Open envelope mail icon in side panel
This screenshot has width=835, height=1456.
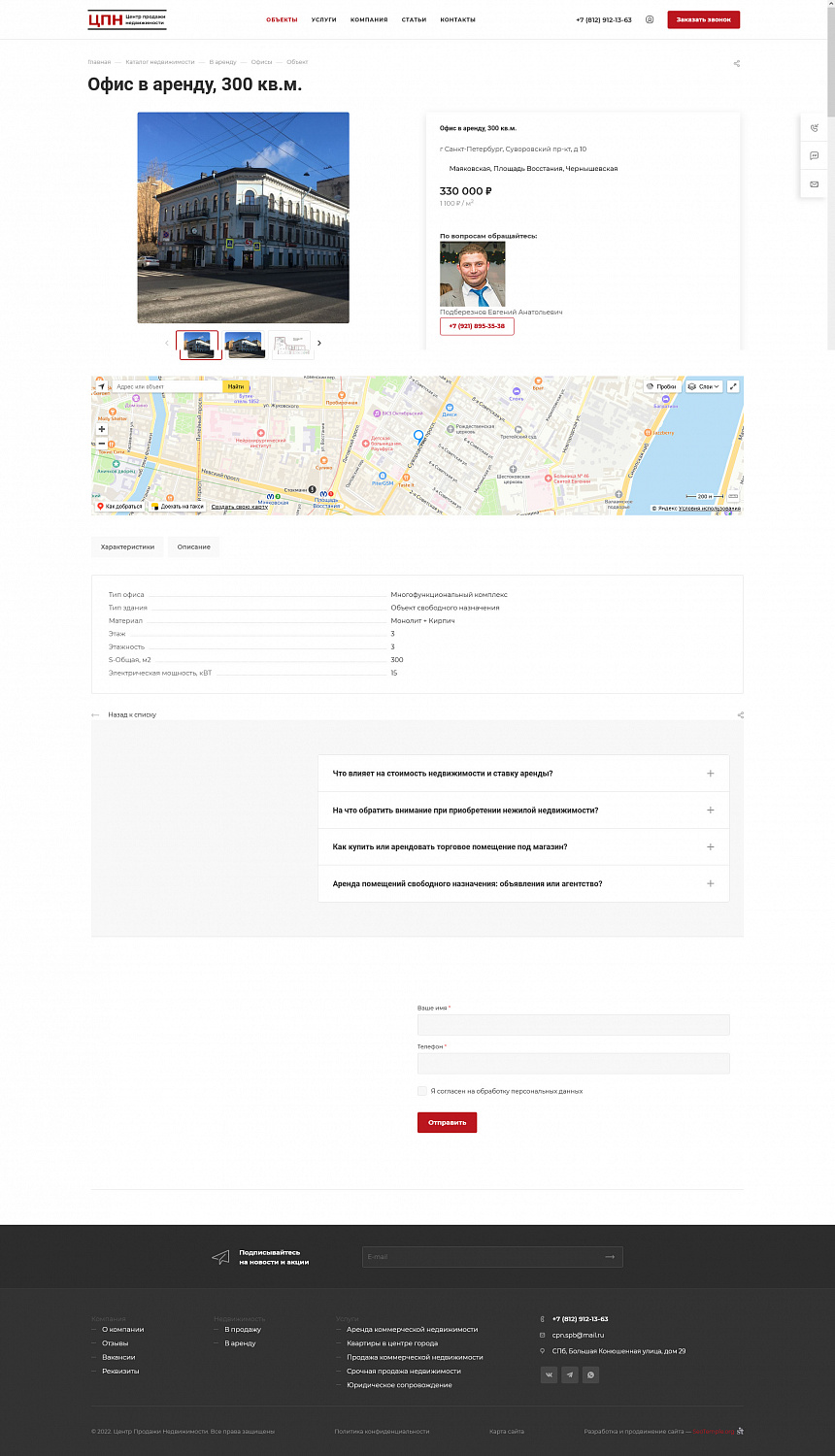(x=815, y=183)
